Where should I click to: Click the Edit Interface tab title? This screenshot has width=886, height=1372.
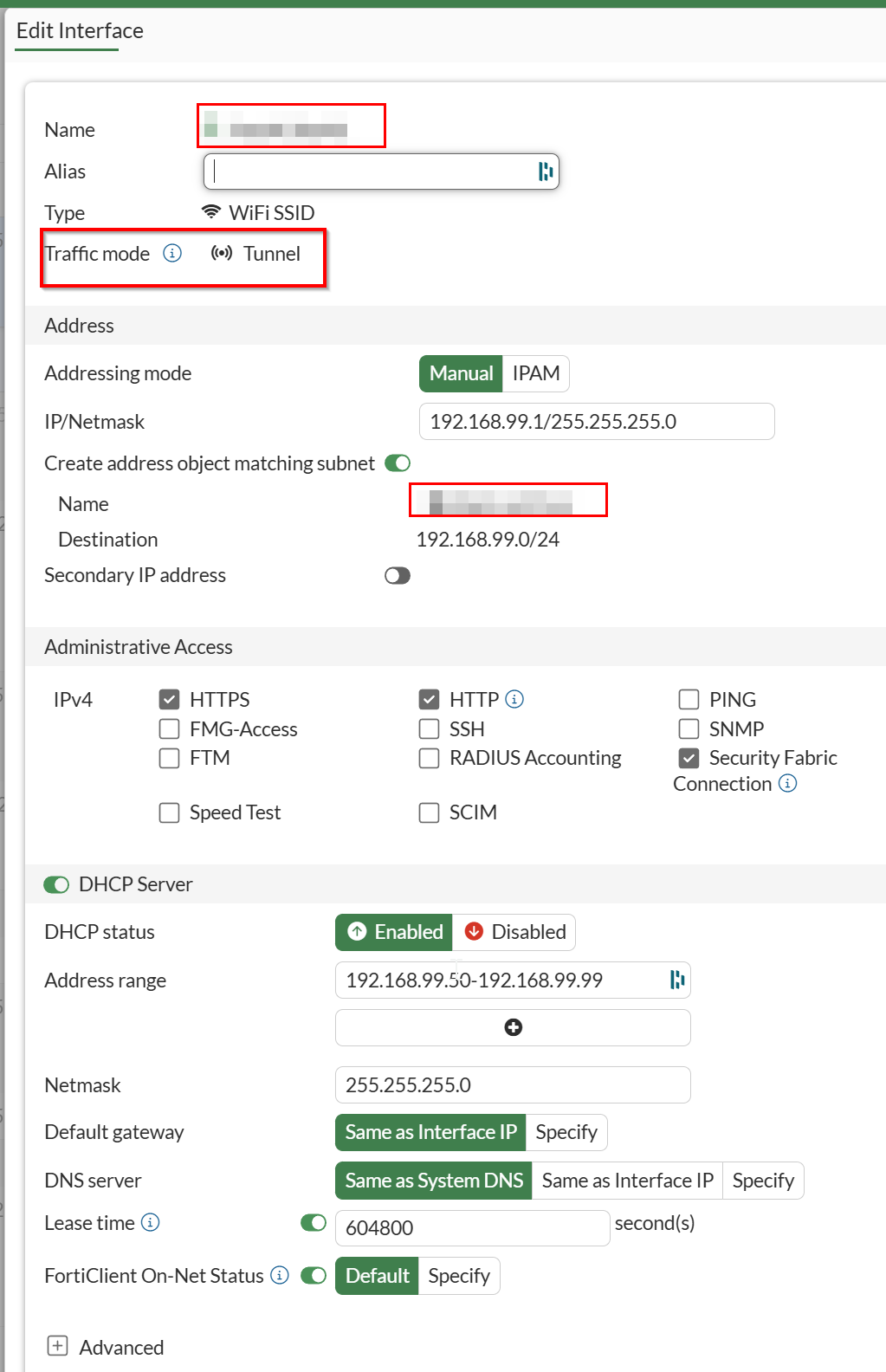tap(80, 31)
